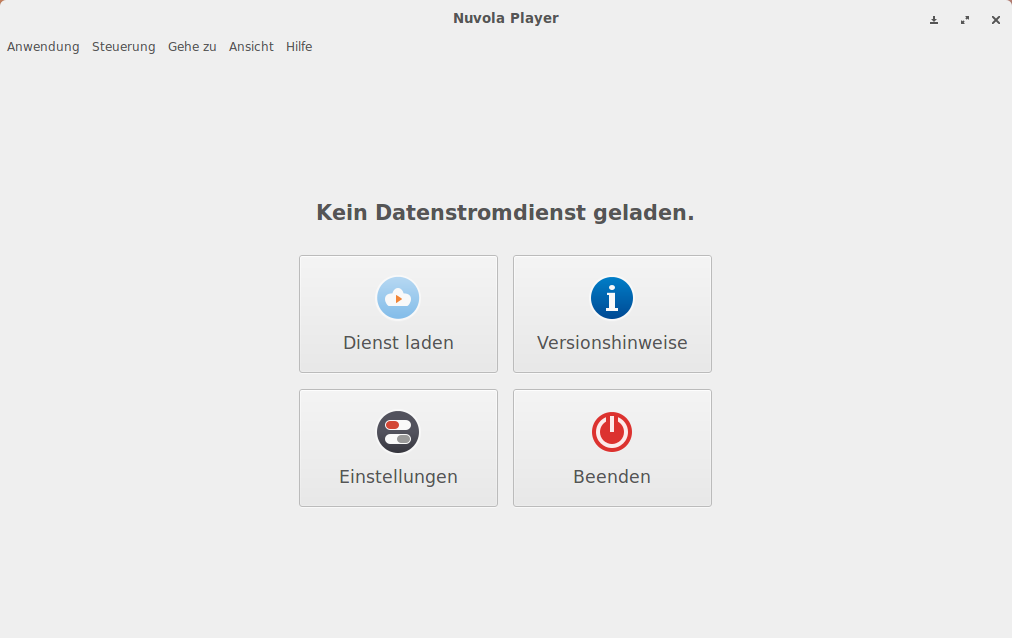The height and width of the screenshot is (638, 1012).
Task: Click the 'Kein Datenstromdienst geladen.' heading
Action: click(505, 212)
